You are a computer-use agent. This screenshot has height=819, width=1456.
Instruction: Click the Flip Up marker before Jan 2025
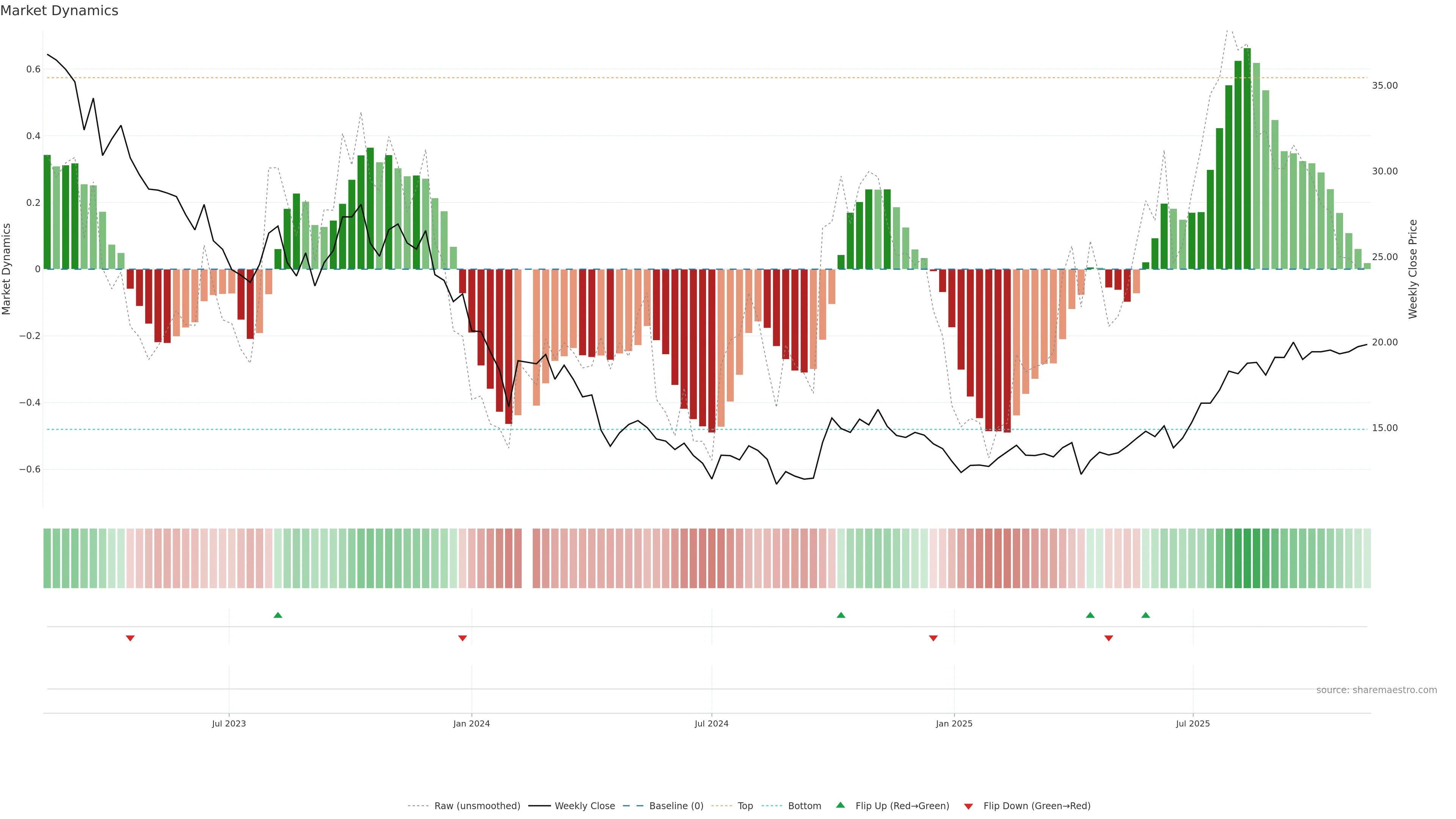pyautogui.click(x=841, y=615)
